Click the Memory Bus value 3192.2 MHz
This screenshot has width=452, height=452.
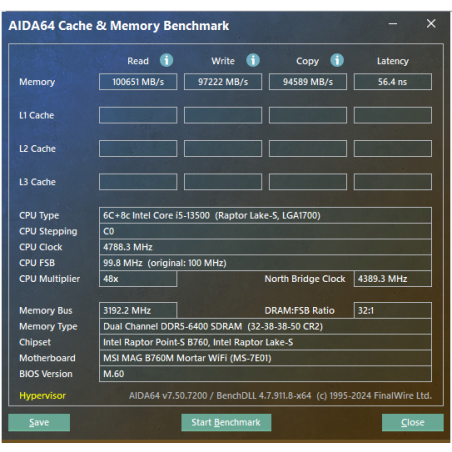click(x=138, y=310)
